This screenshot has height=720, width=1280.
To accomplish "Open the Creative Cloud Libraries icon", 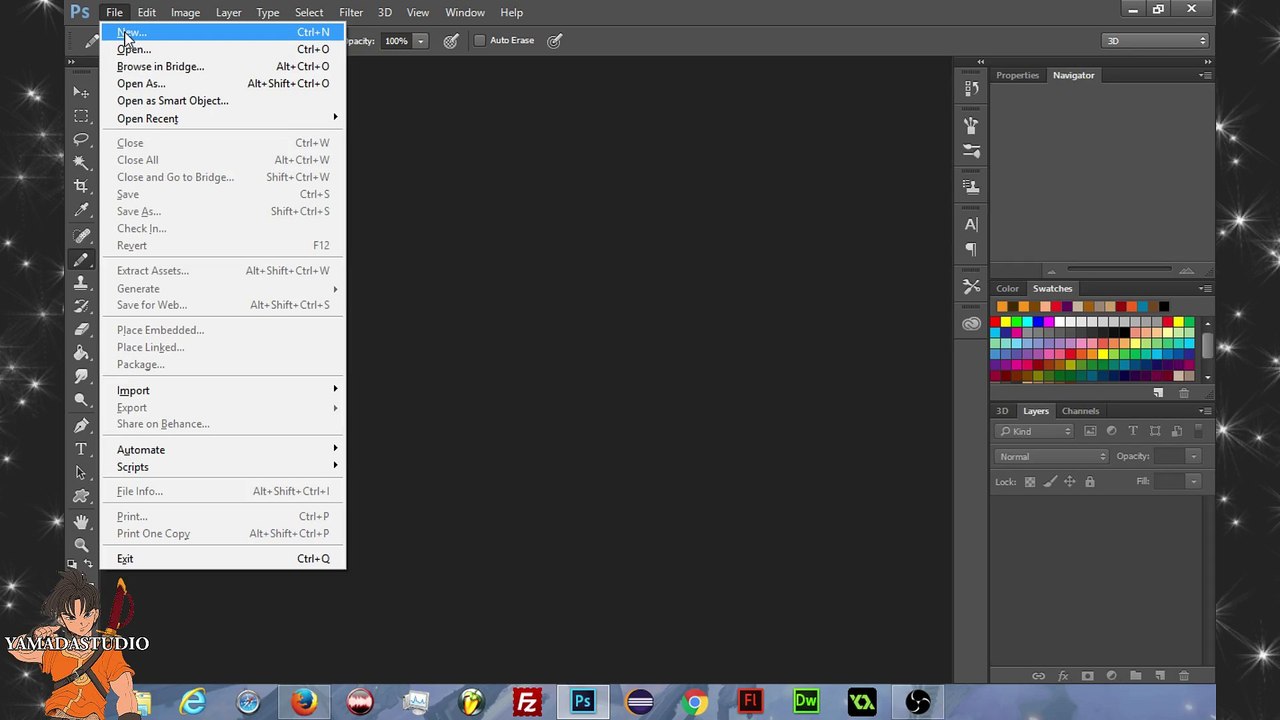I will point(971,323).
